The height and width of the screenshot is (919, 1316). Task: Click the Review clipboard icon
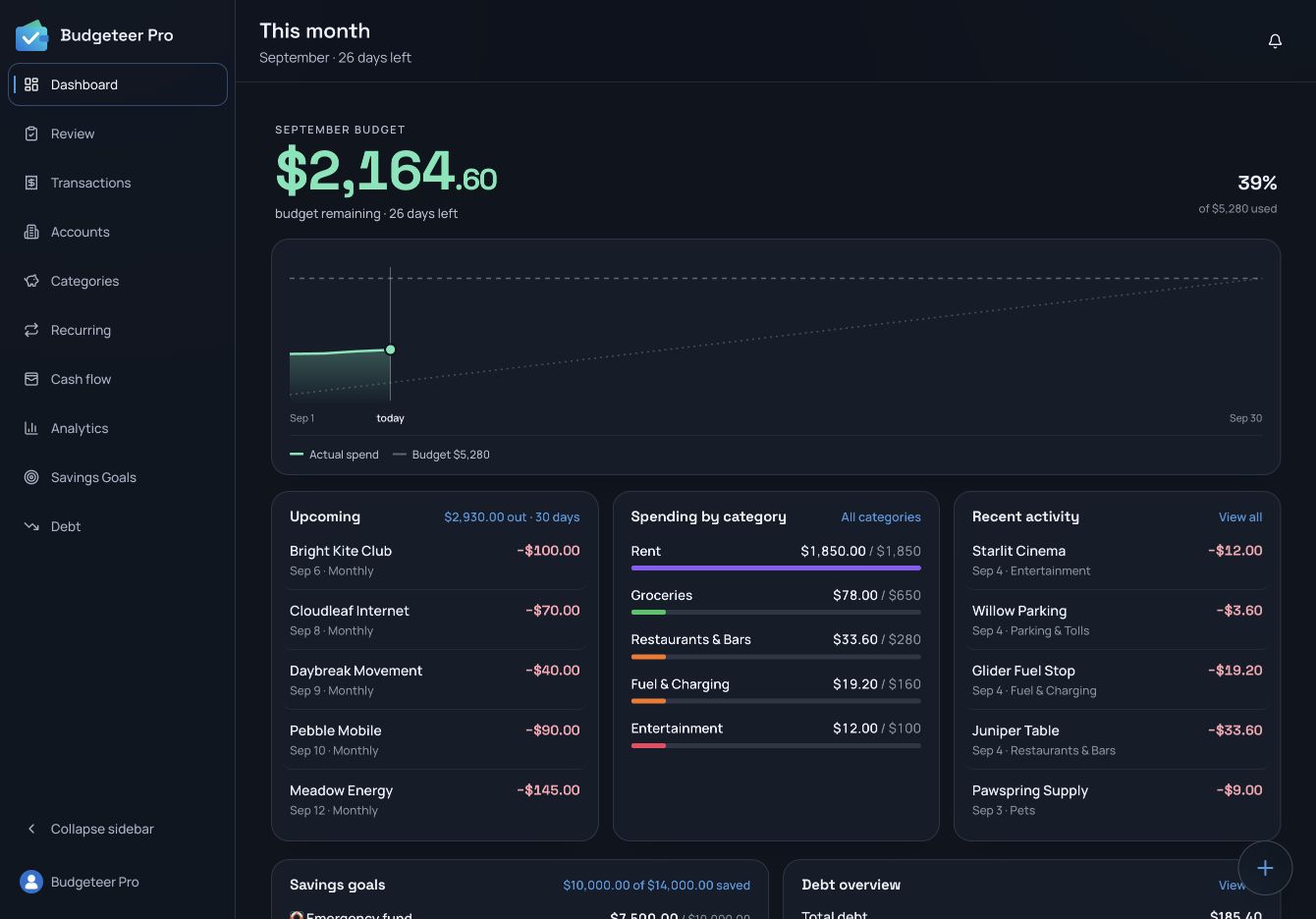(31, 134)
